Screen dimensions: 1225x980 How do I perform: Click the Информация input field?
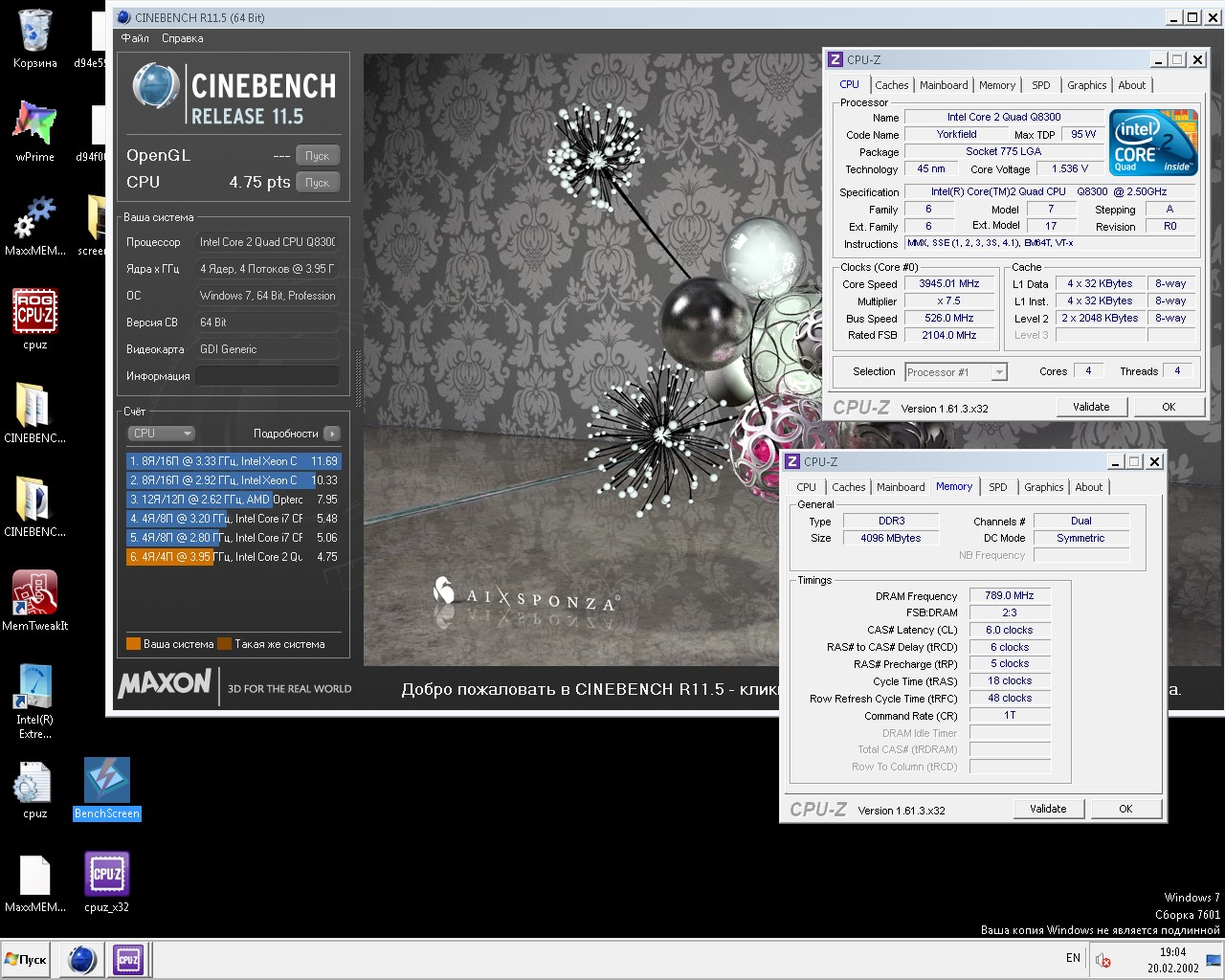[x=268, y=376]
